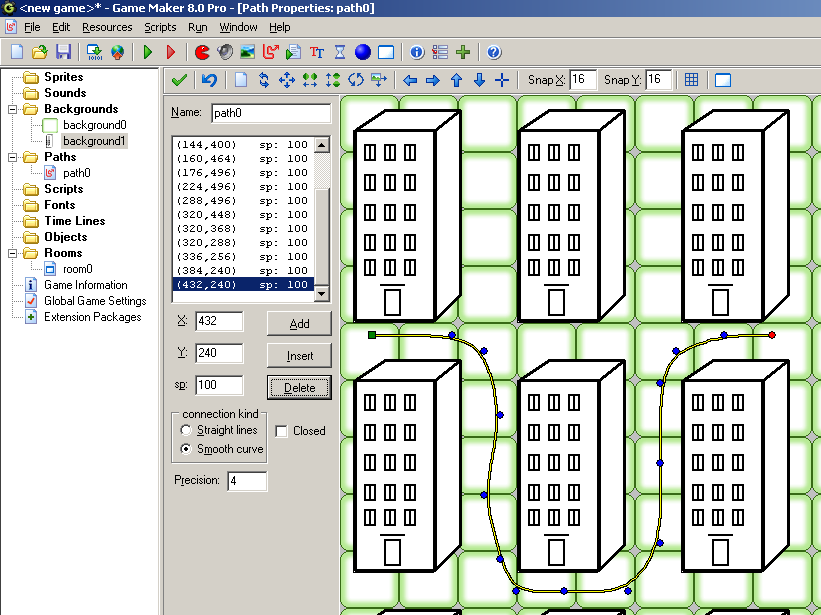Viewport: 821px width, 615px height.
Task: Collapse the Backgrounds folder in resource tree
Action: 13,109
